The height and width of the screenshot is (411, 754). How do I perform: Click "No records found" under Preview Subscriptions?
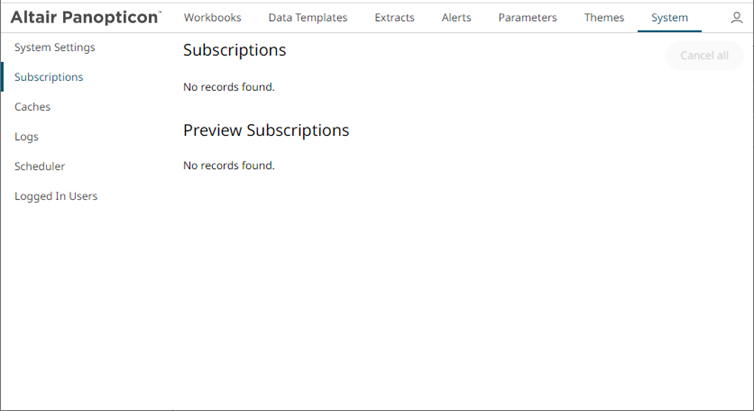[x=228, y=165]
